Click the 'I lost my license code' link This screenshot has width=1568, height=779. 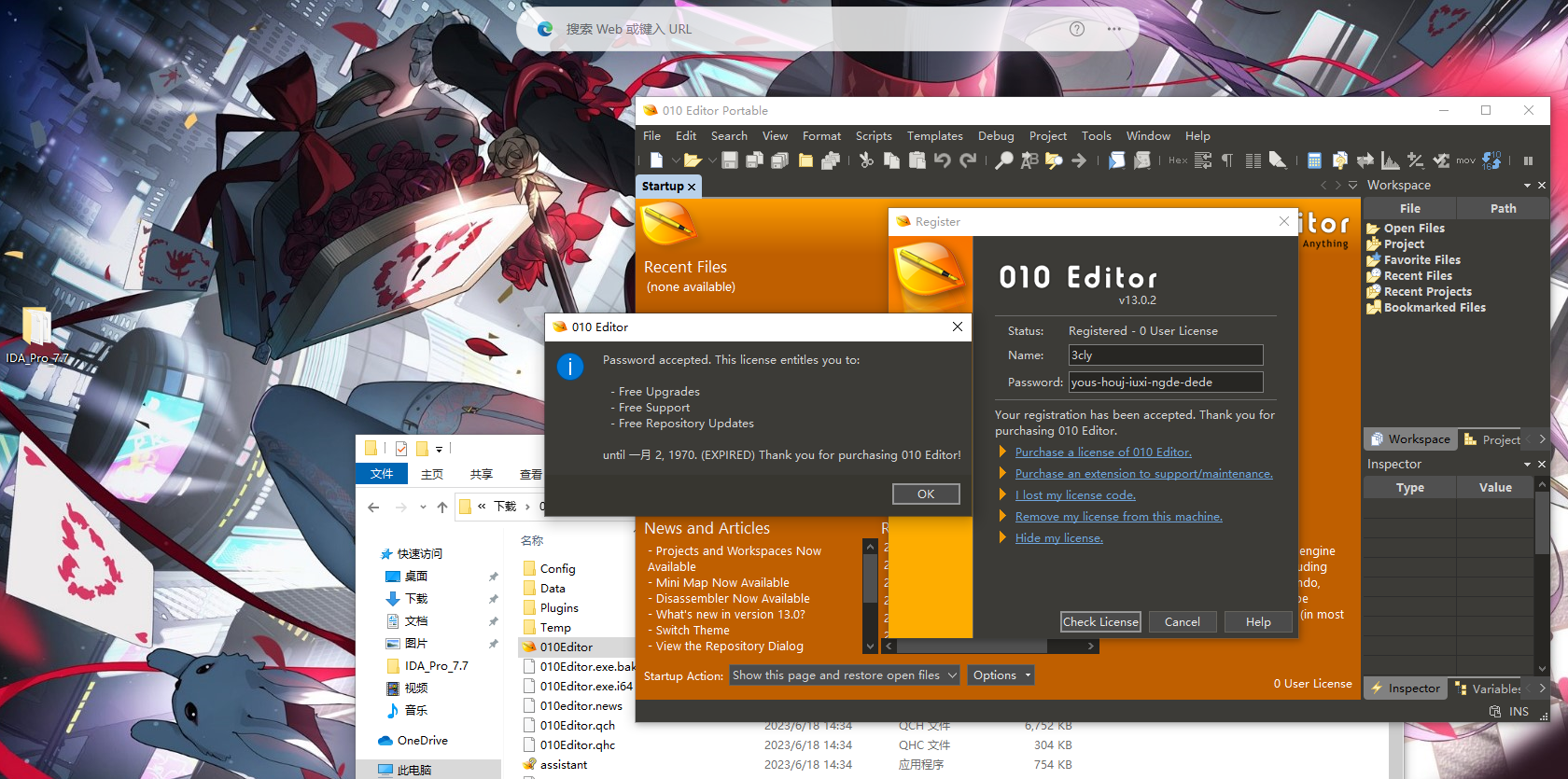click(x=1075, y=495)
